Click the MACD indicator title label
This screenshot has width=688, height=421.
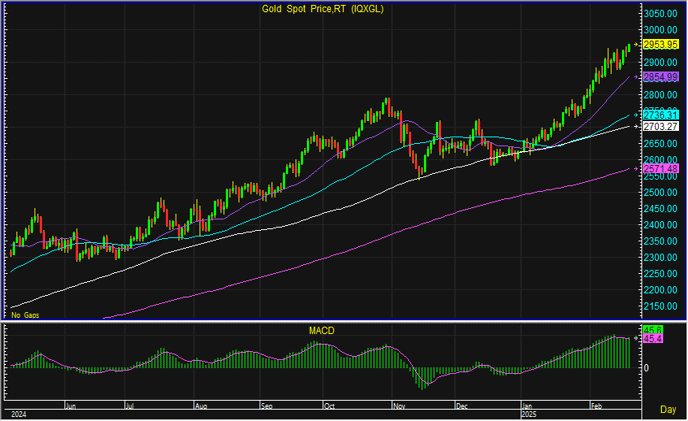coord(321,329)
